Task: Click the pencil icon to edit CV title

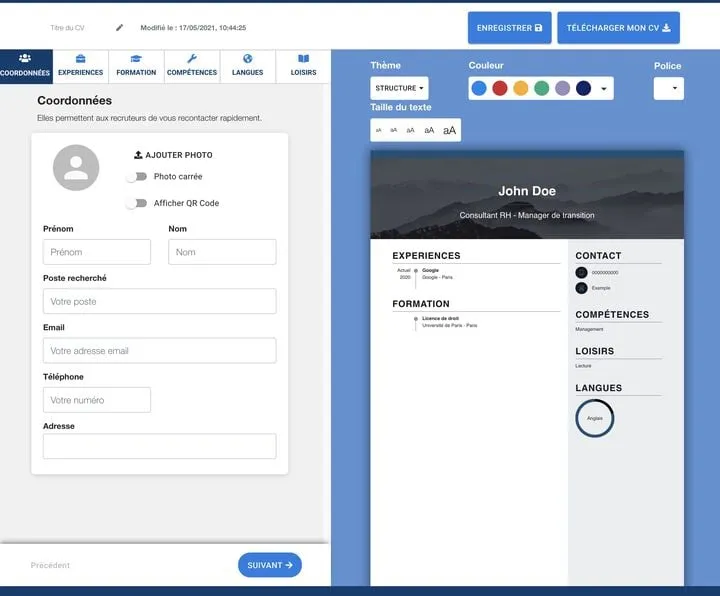Action: pos(119,28)
